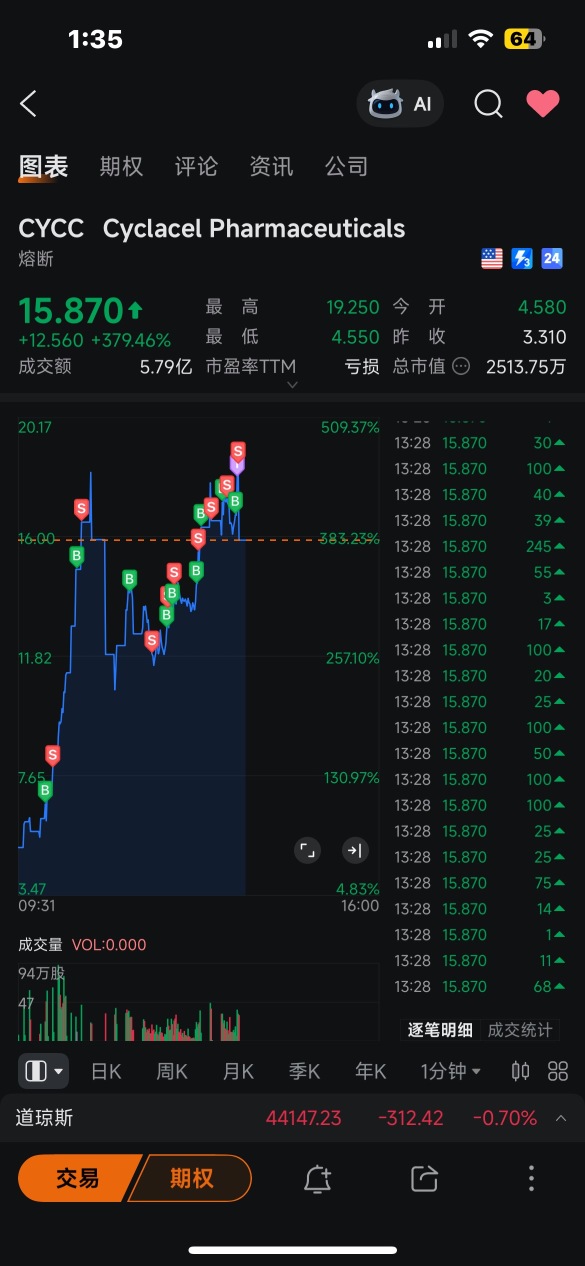Tap the 总市值 2513.75万 value
Screen dimensions: 585x1266
(x=526, y=366)
